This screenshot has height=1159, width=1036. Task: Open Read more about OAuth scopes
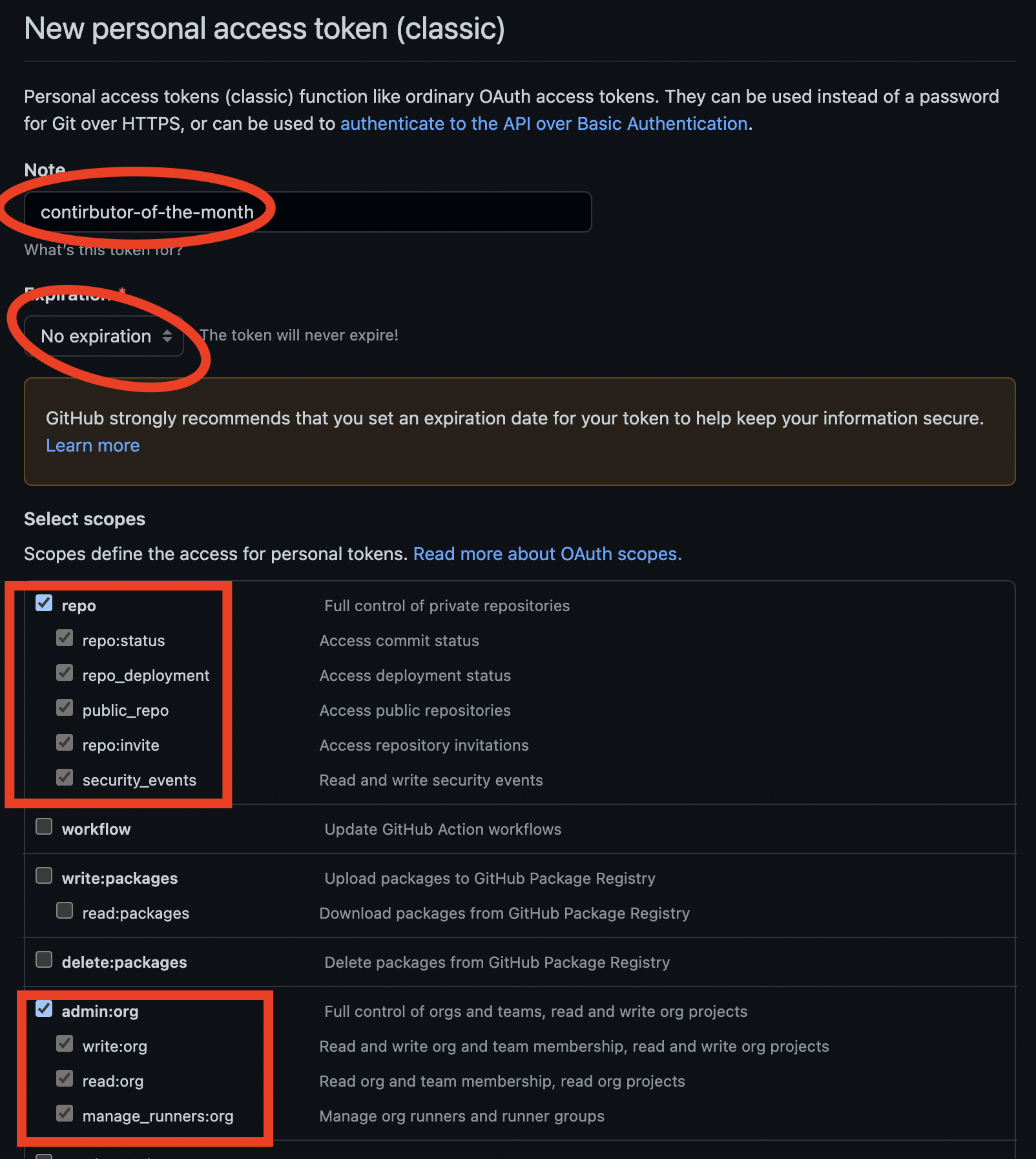pyautogui.click(x=547, y=554)
